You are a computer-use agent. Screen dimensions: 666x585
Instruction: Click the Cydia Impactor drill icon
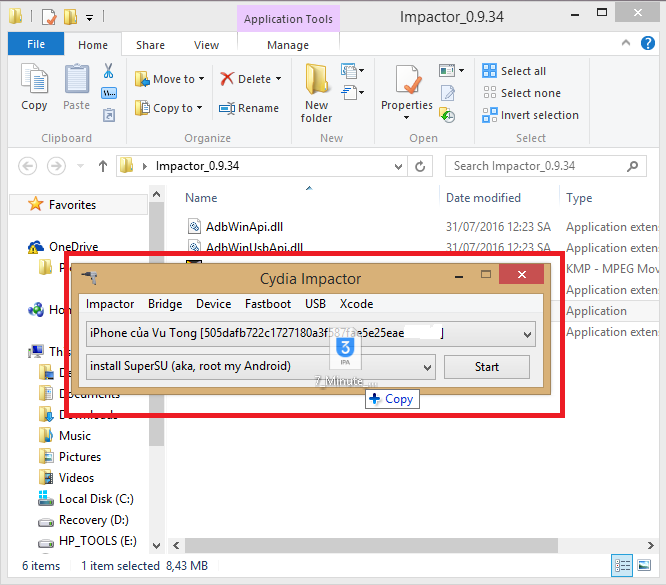click(x=90, y=277)
